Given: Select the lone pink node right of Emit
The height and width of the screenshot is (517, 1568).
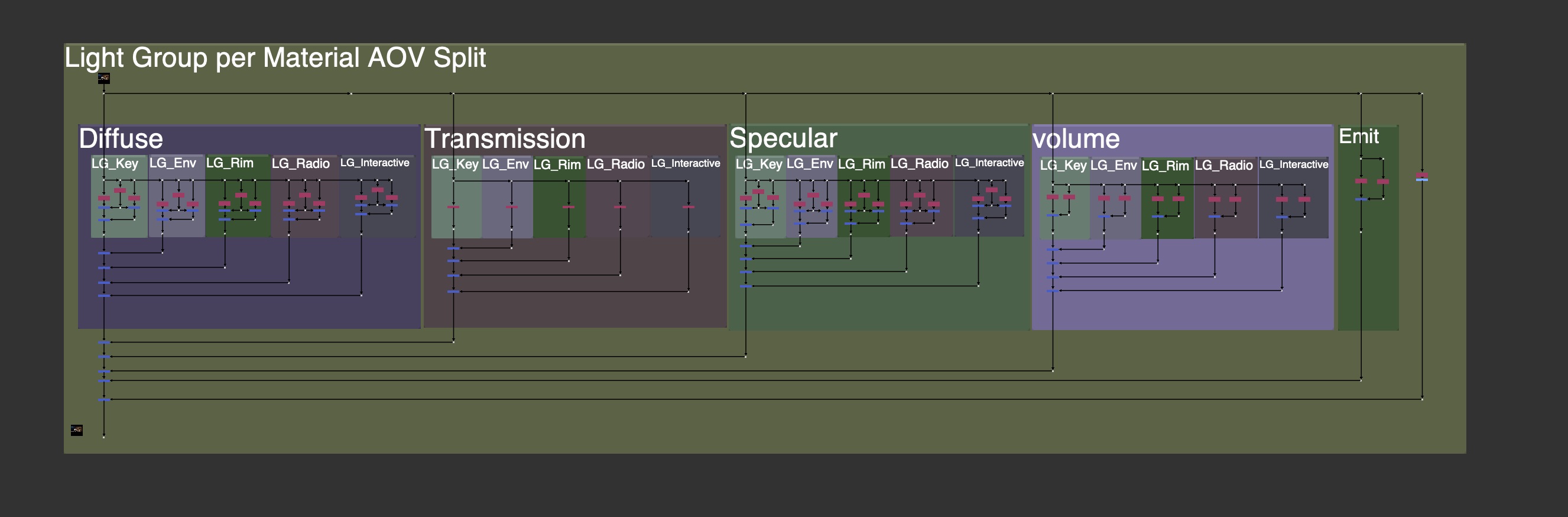Looking at the screenshot, I should 1422,175.
